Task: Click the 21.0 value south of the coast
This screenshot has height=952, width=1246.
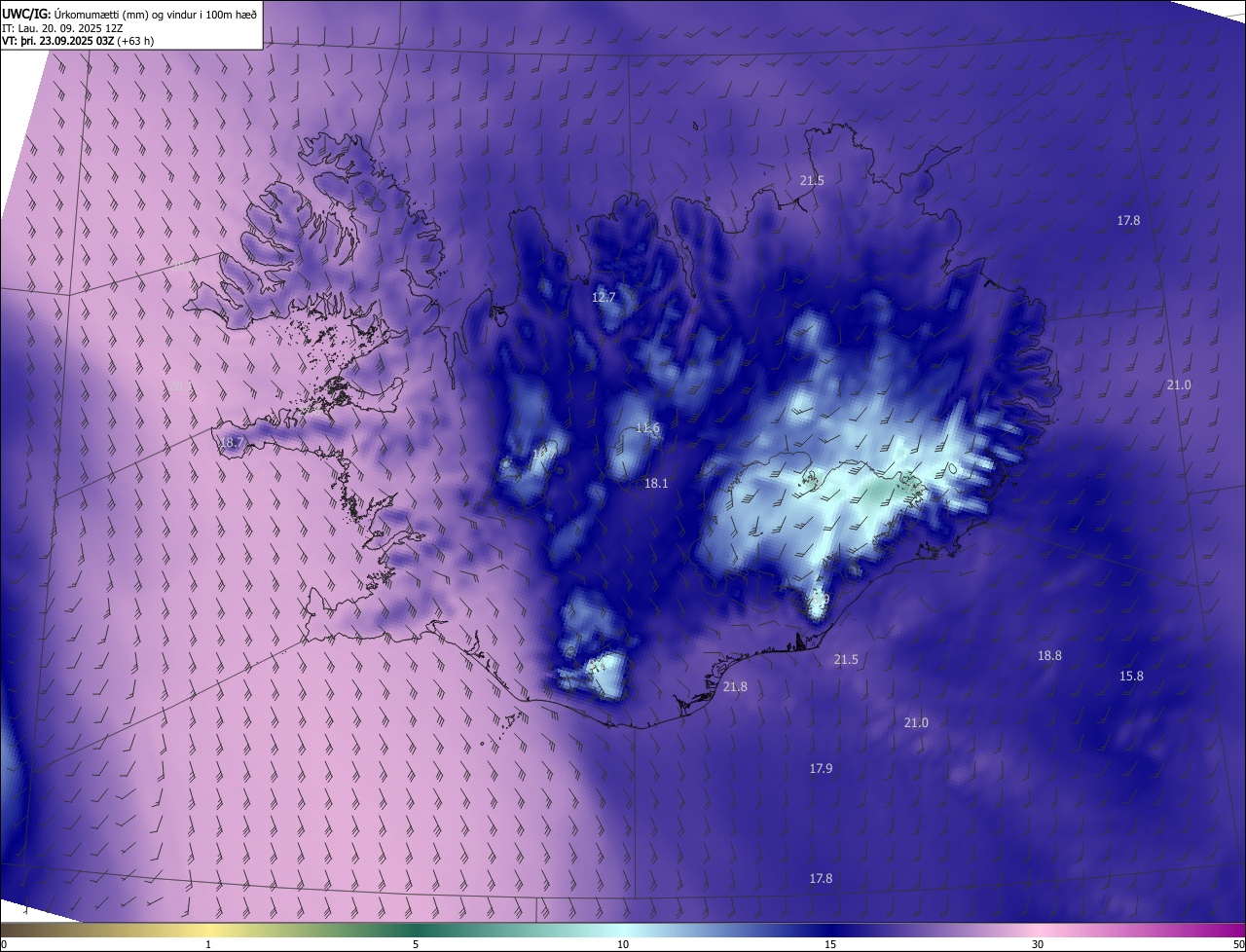Action: pos(916,722)
